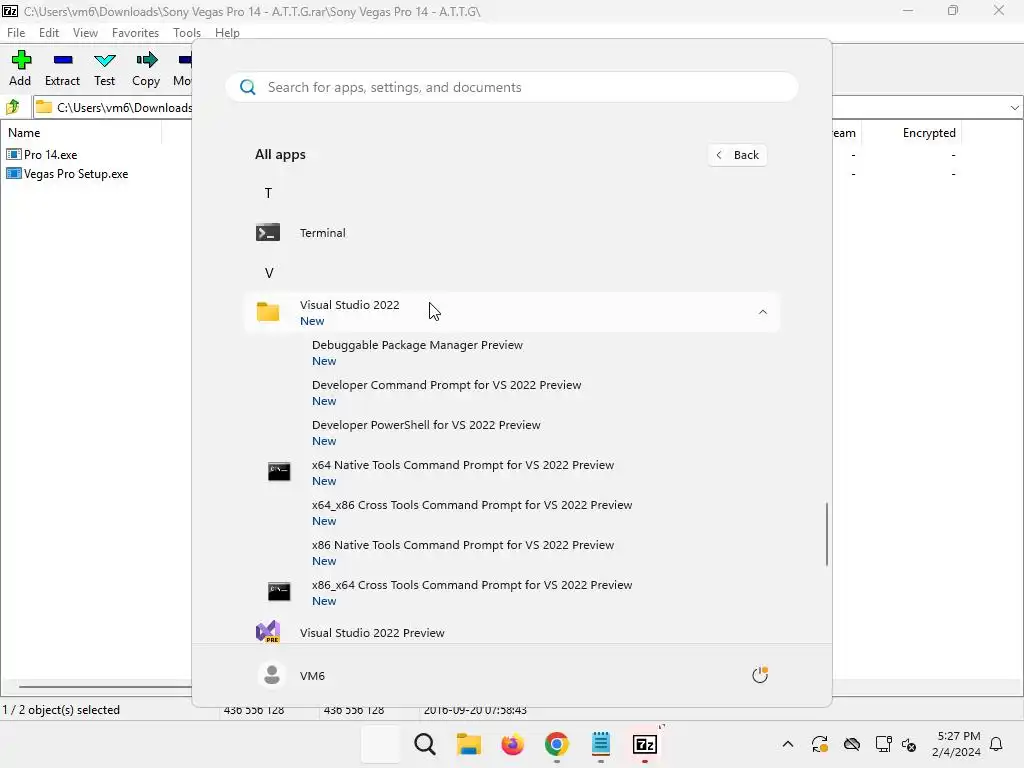This screenshot has width=1024, height=768.
Task: Click the cloud sync tray icon
Action: (x=852, y=744)
